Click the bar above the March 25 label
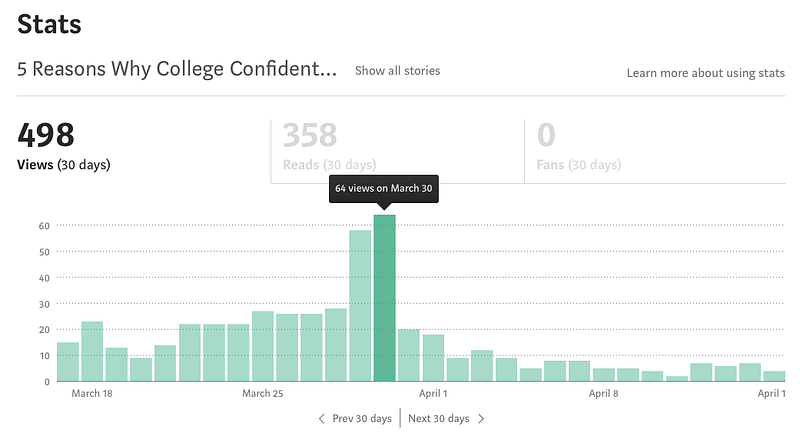The image size is (800, 437). pyautogui.click(x=263, y=346)
